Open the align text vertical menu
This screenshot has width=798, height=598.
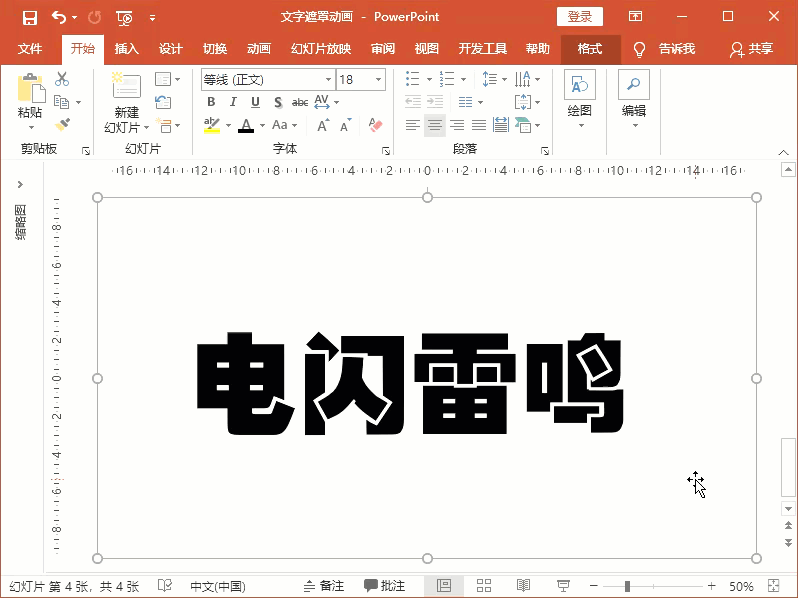pos(527,102)
